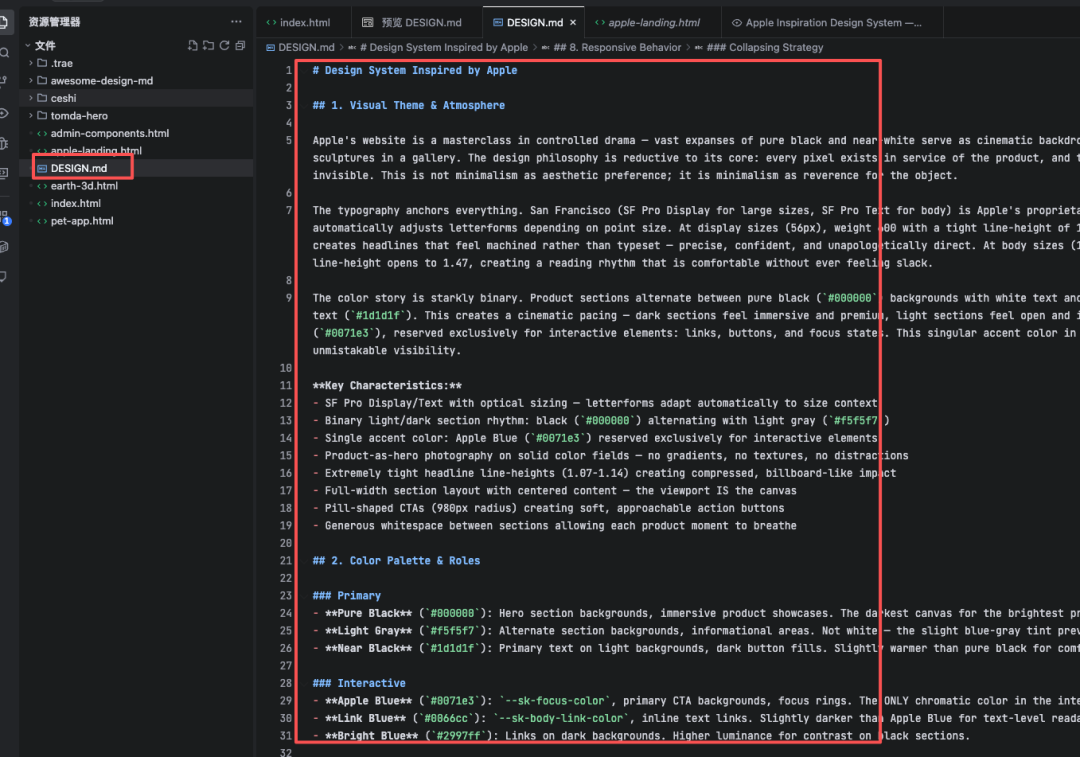Open the explorer three-dot more actions menu
Image resolution: width=1080 pixels, height=757 pixels.
pos(236,21)
